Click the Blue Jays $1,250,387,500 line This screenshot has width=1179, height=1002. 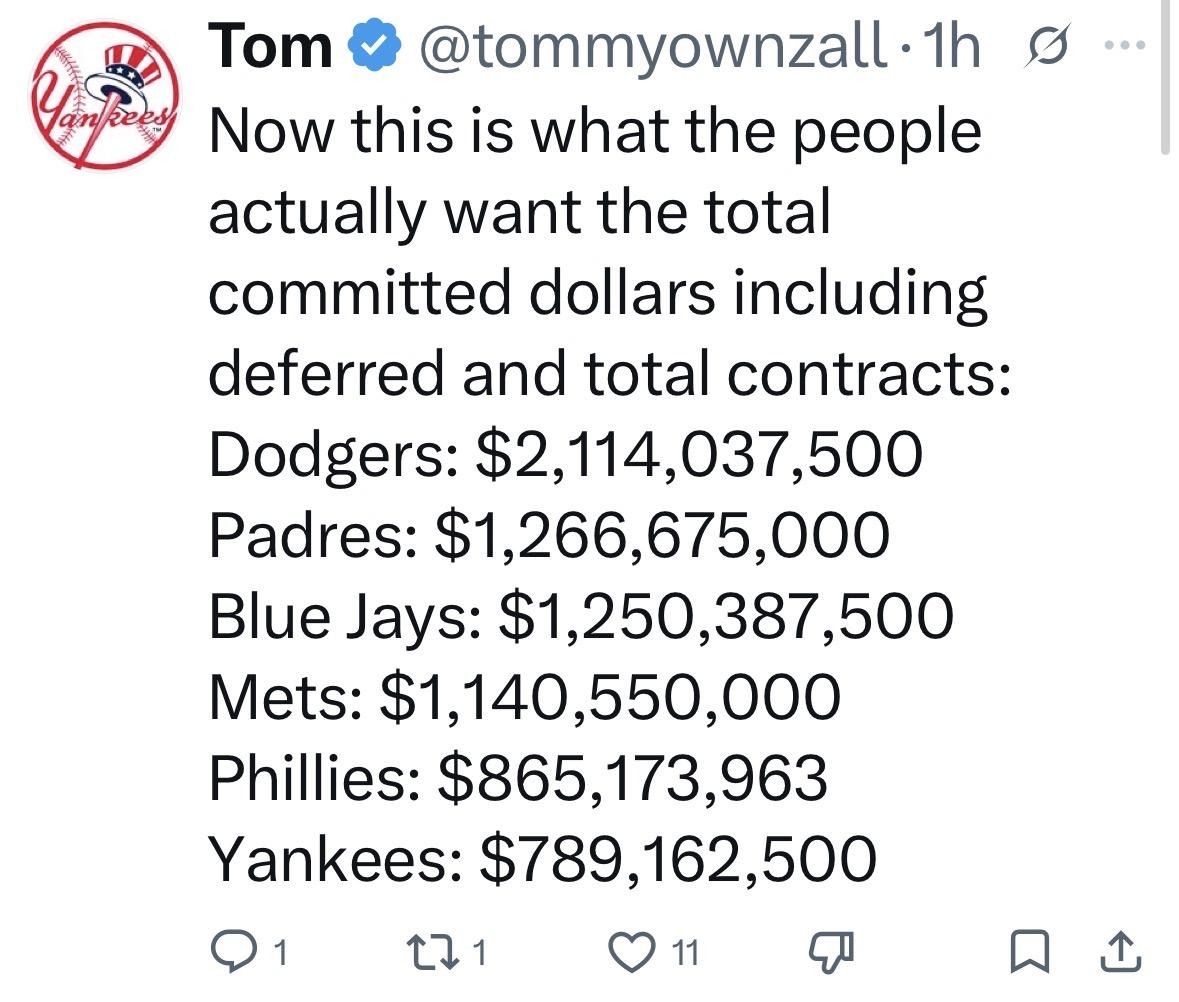[580, 616]
